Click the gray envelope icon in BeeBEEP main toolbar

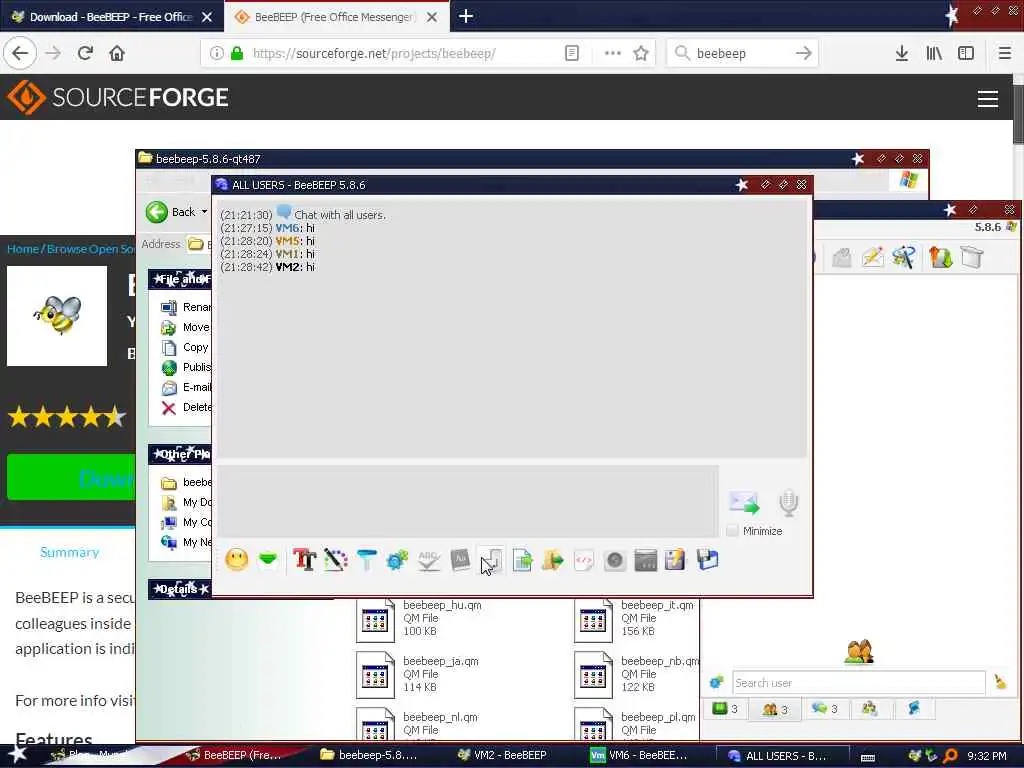point(842,257)
